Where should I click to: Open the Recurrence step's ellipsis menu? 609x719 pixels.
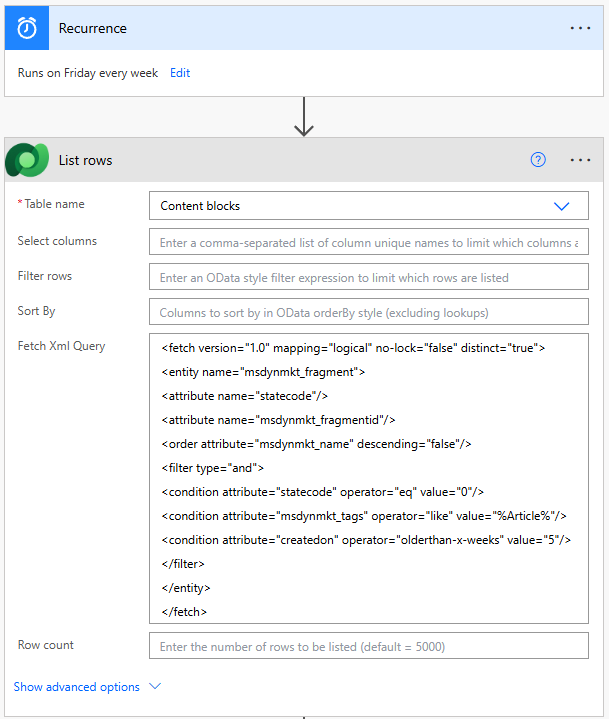pyautogui.click(x=580, y=29)
